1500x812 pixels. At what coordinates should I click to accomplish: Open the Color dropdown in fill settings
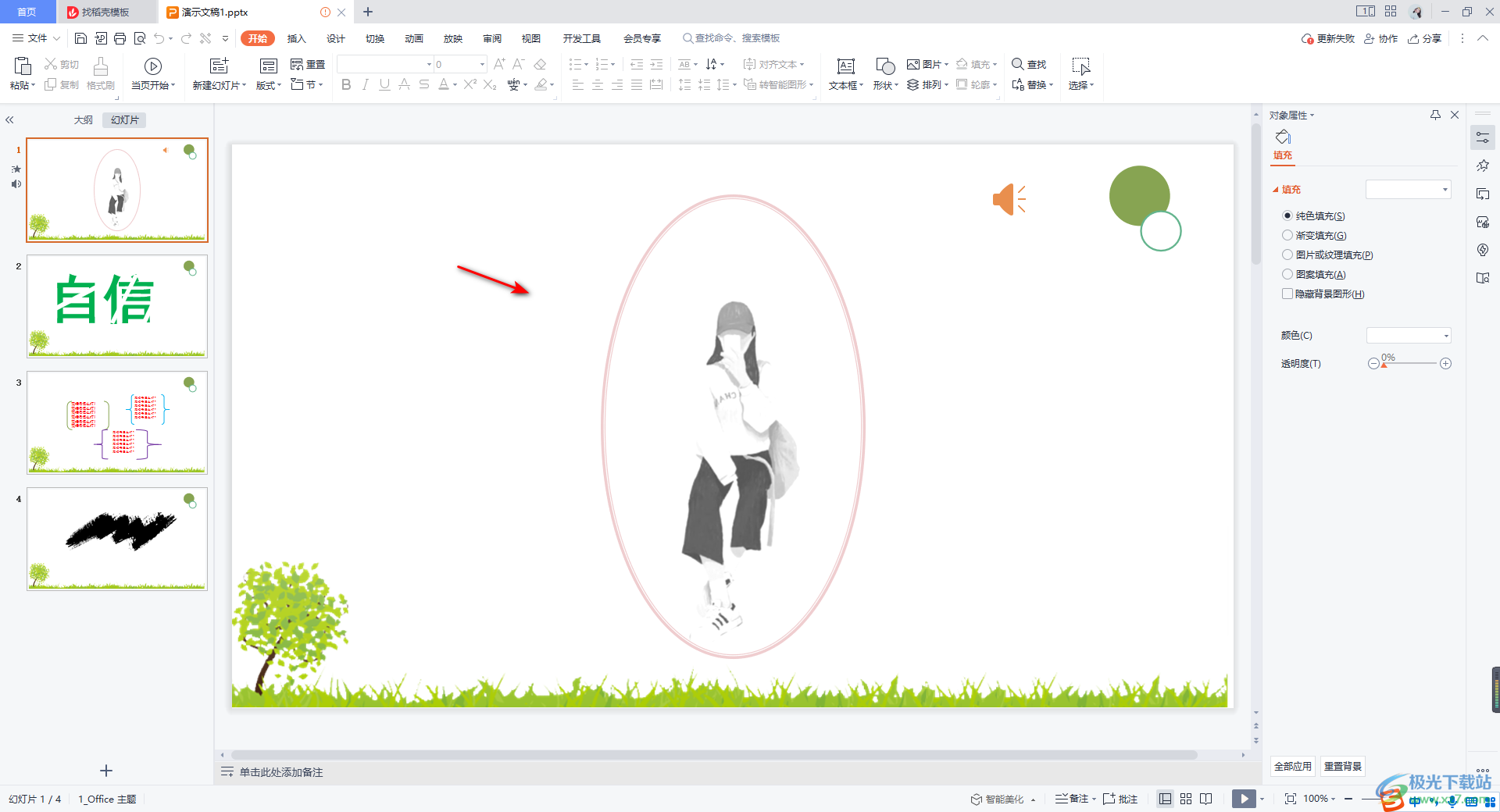[x=1408, y=336]
